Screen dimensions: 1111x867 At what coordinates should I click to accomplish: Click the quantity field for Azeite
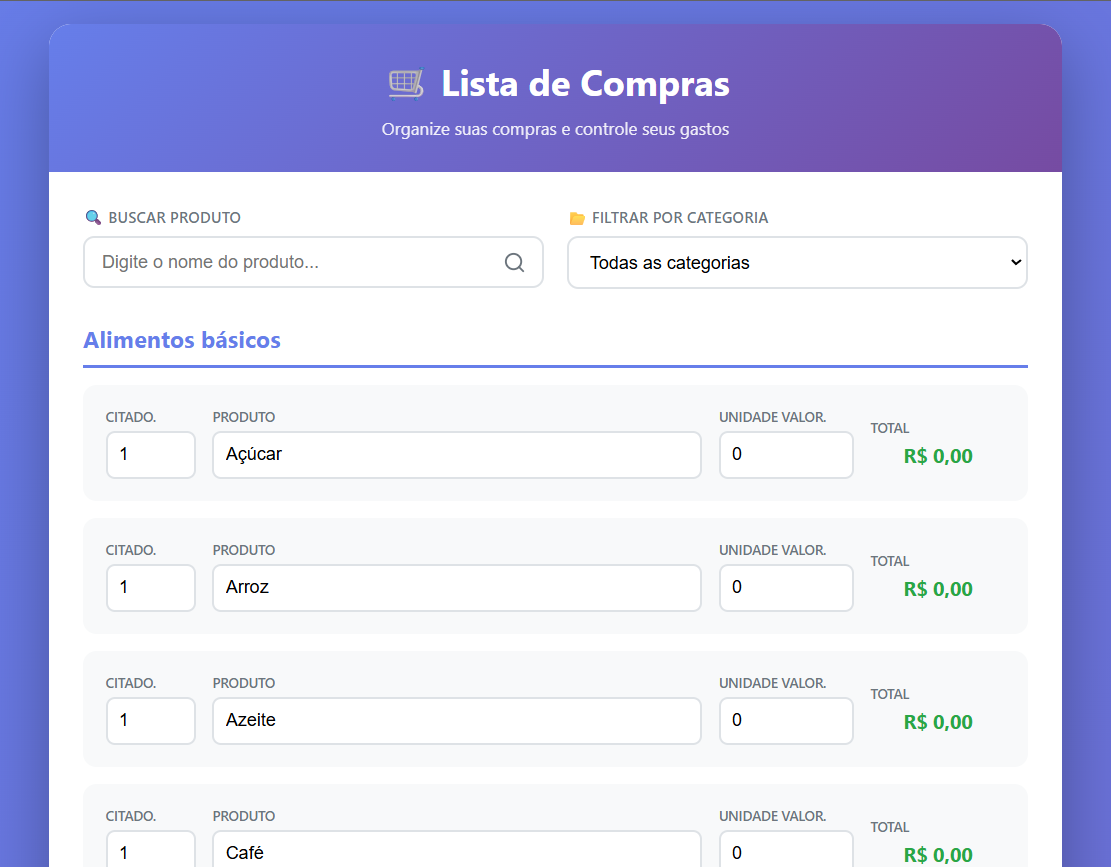point(150,721)
